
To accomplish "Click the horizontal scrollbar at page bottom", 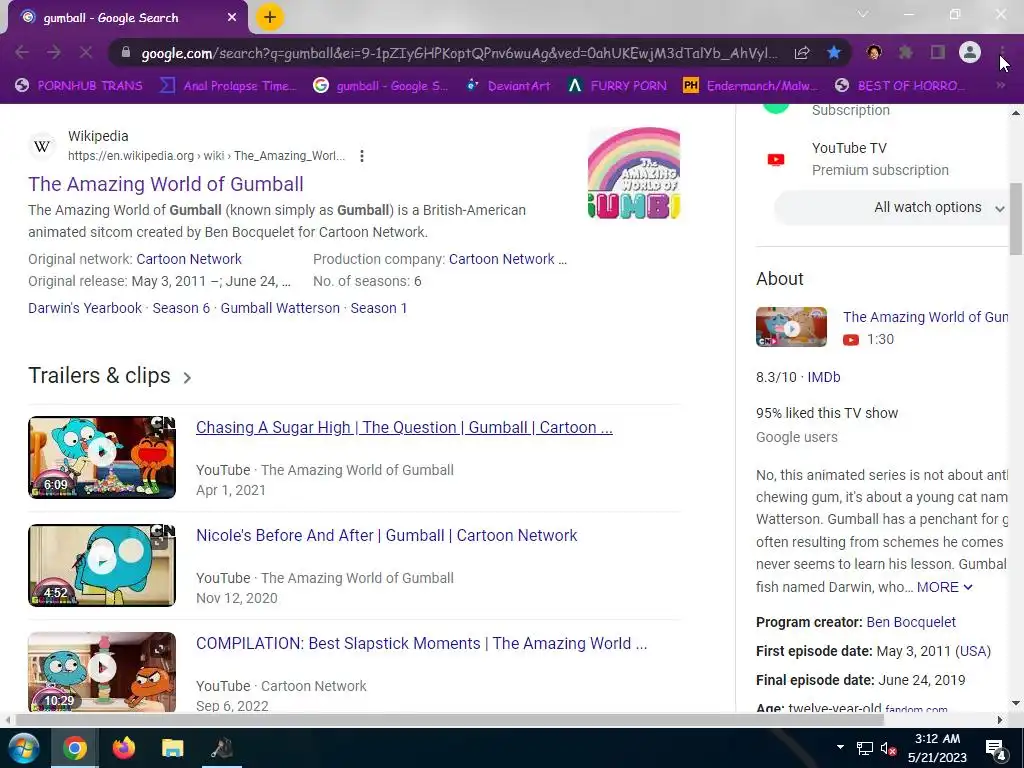I will 449,720.
